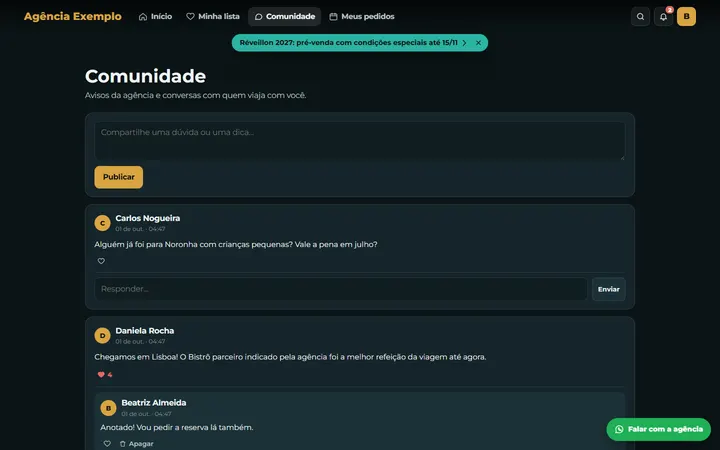Click the Comunidade page heading

tap(145, 76)
